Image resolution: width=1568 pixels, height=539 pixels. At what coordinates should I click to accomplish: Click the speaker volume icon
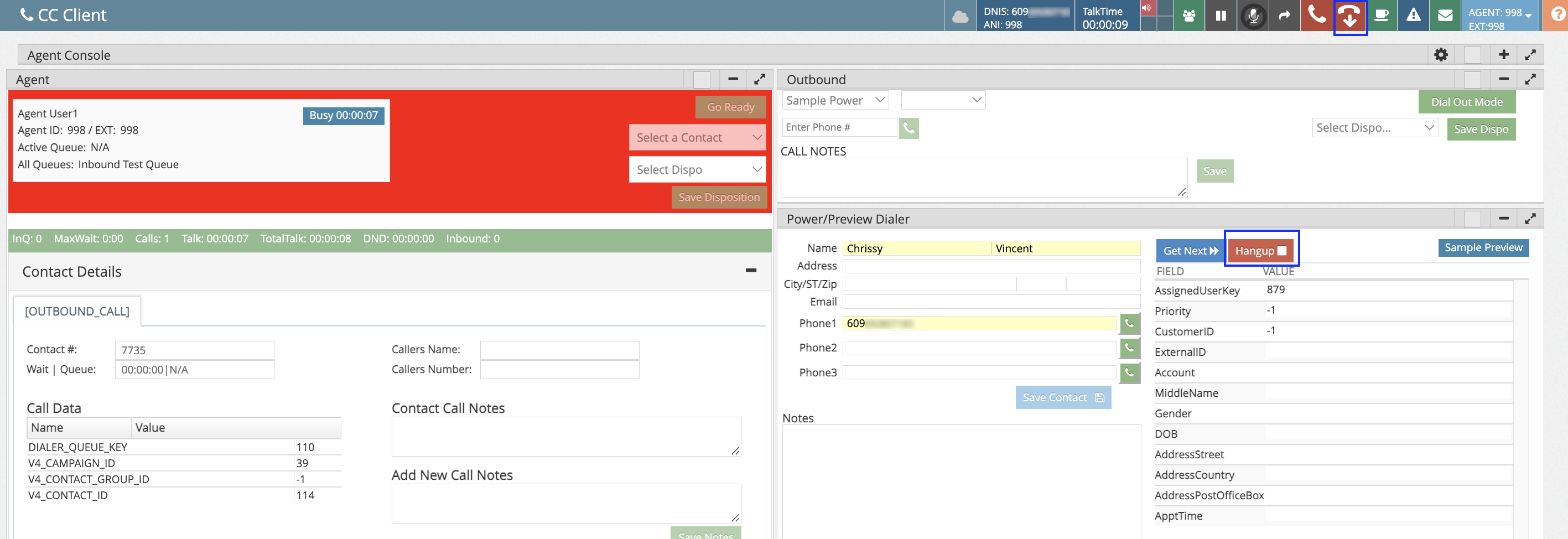[1147, 8]
